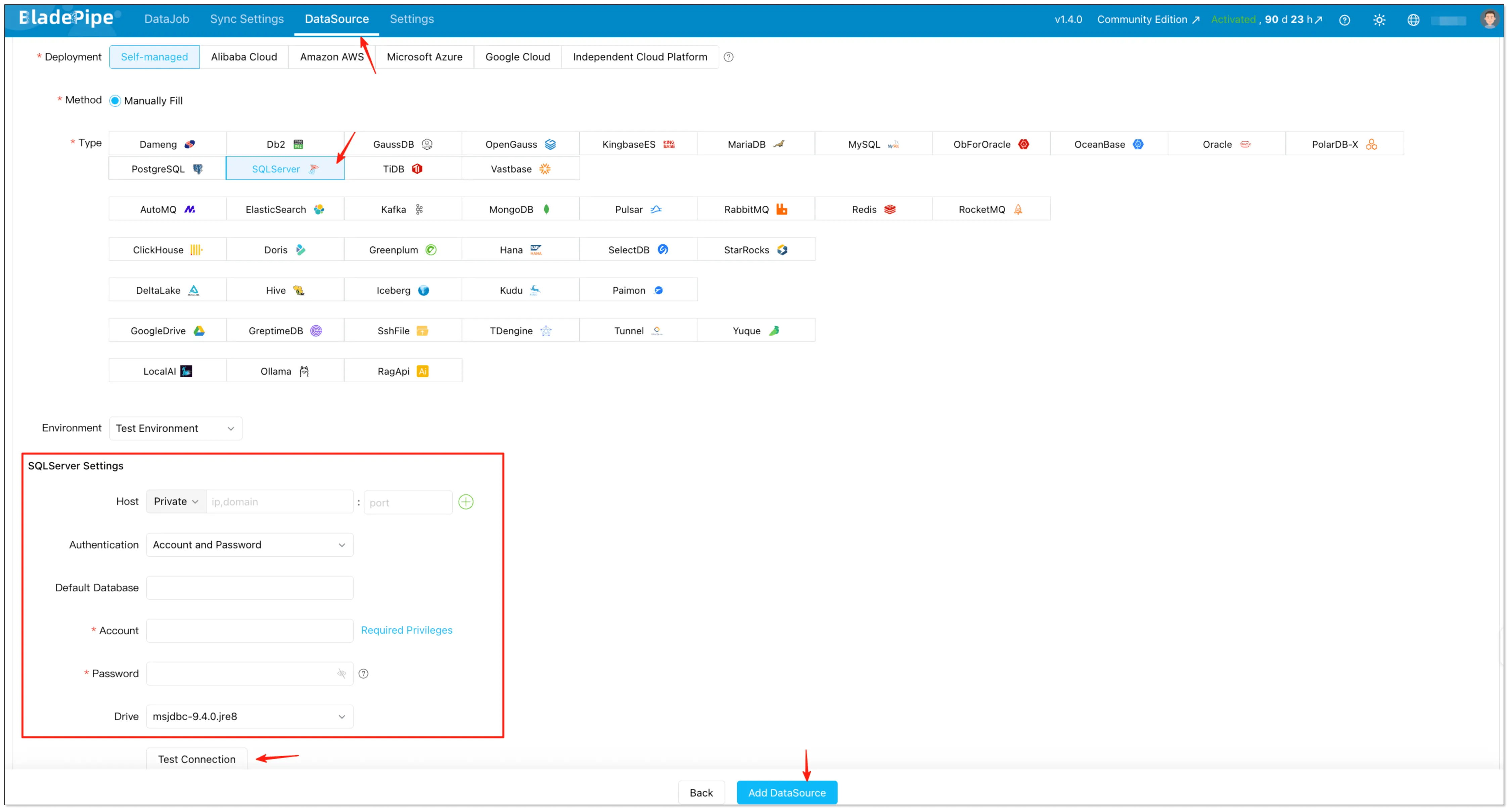1511x812 pixels.
Task: Open the Test Environment dropdown
Action: click(175, 428)
